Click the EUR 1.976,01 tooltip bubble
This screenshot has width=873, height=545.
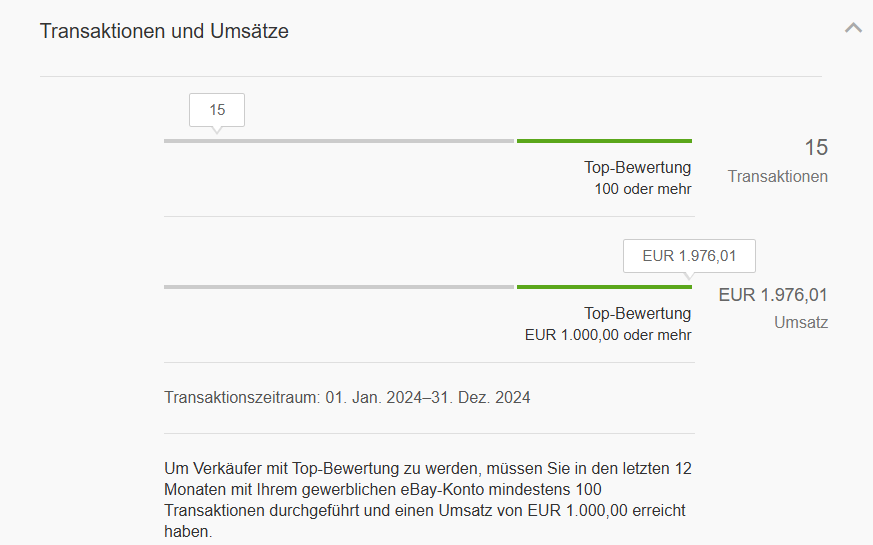point(689,256)
